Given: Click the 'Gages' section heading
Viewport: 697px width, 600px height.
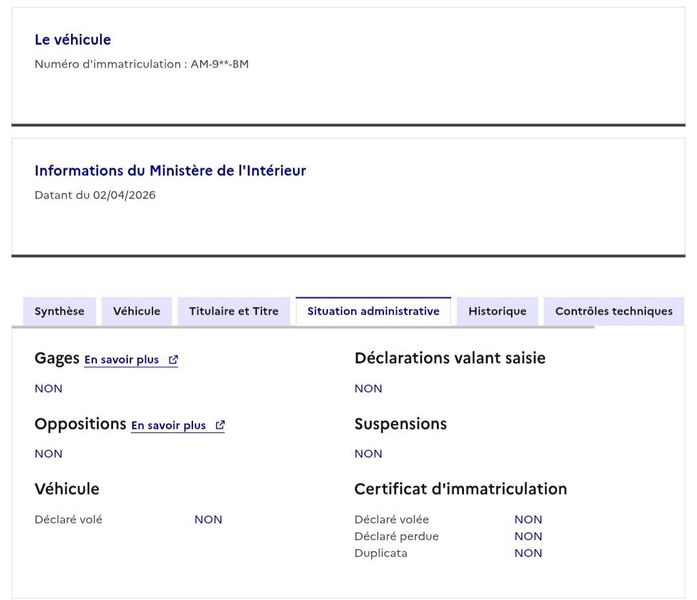Looking at the screenshot, I should (56, 358).
